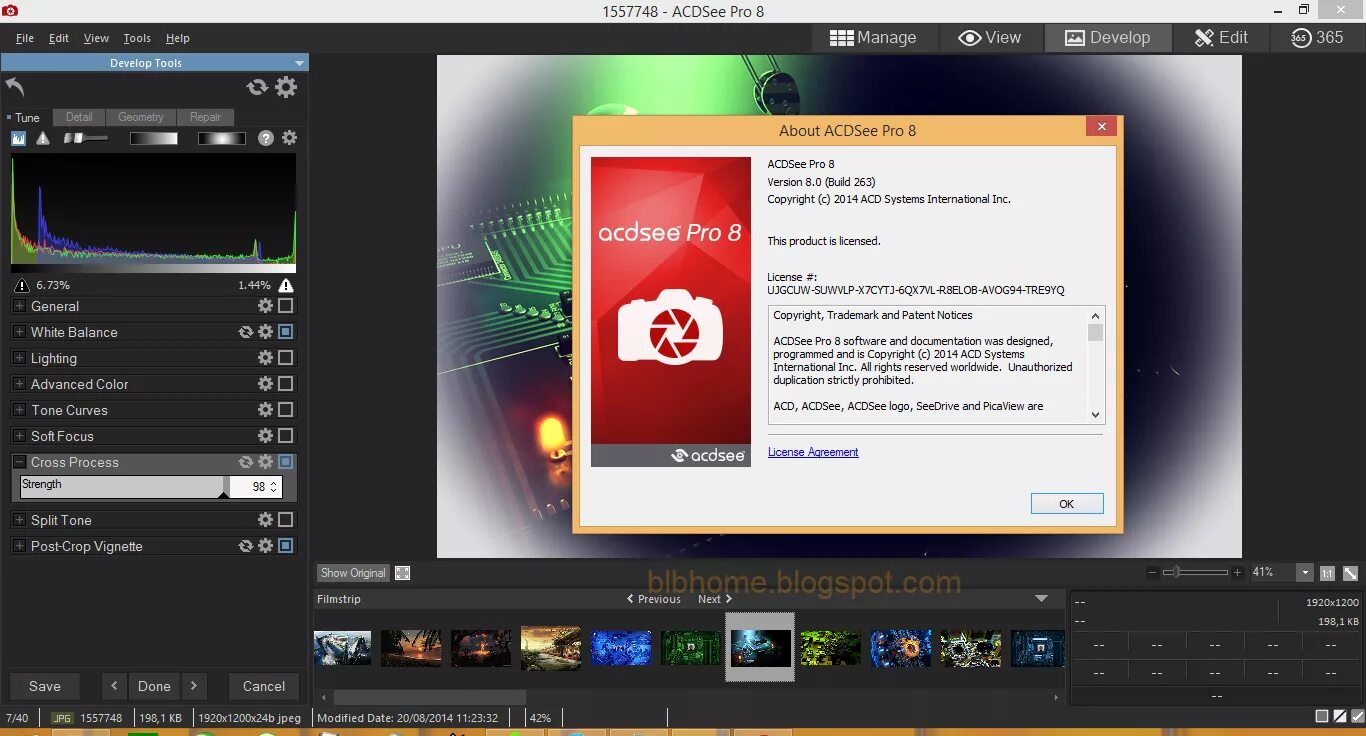Click the fit image icon next to 1:1
The height and width of the screenshot is (736, 1366).
[x=1350, y=573]
